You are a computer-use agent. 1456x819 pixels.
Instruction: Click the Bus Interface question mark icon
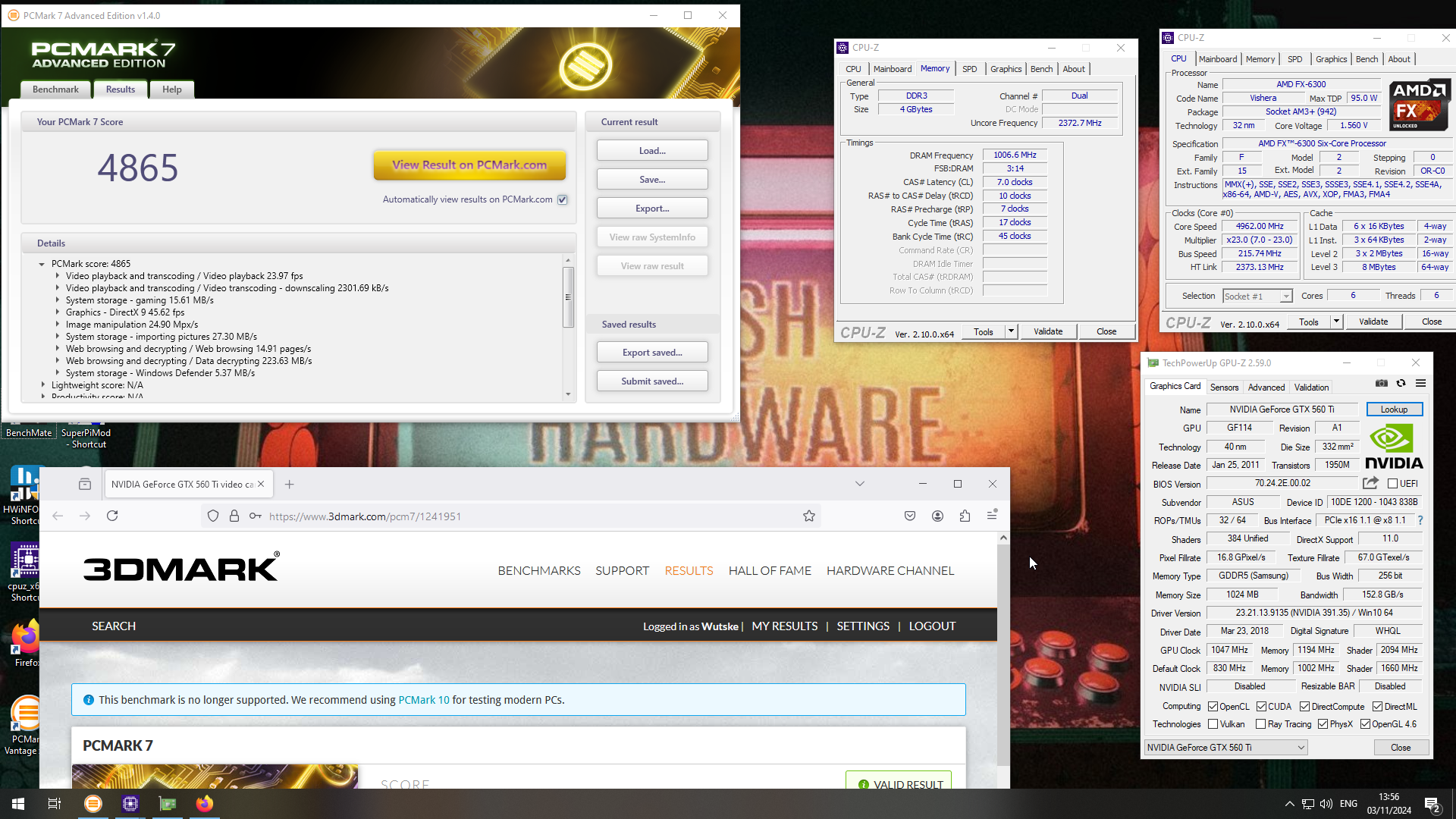click(x=1420, y=520)
